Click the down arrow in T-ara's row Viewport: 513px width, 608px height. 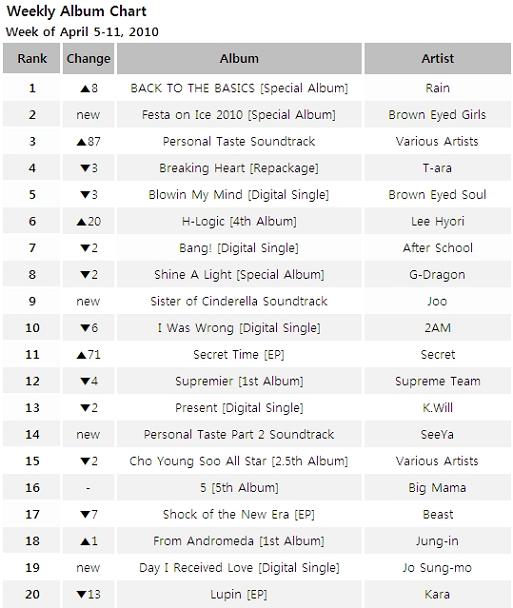click(x=85, y=168)
